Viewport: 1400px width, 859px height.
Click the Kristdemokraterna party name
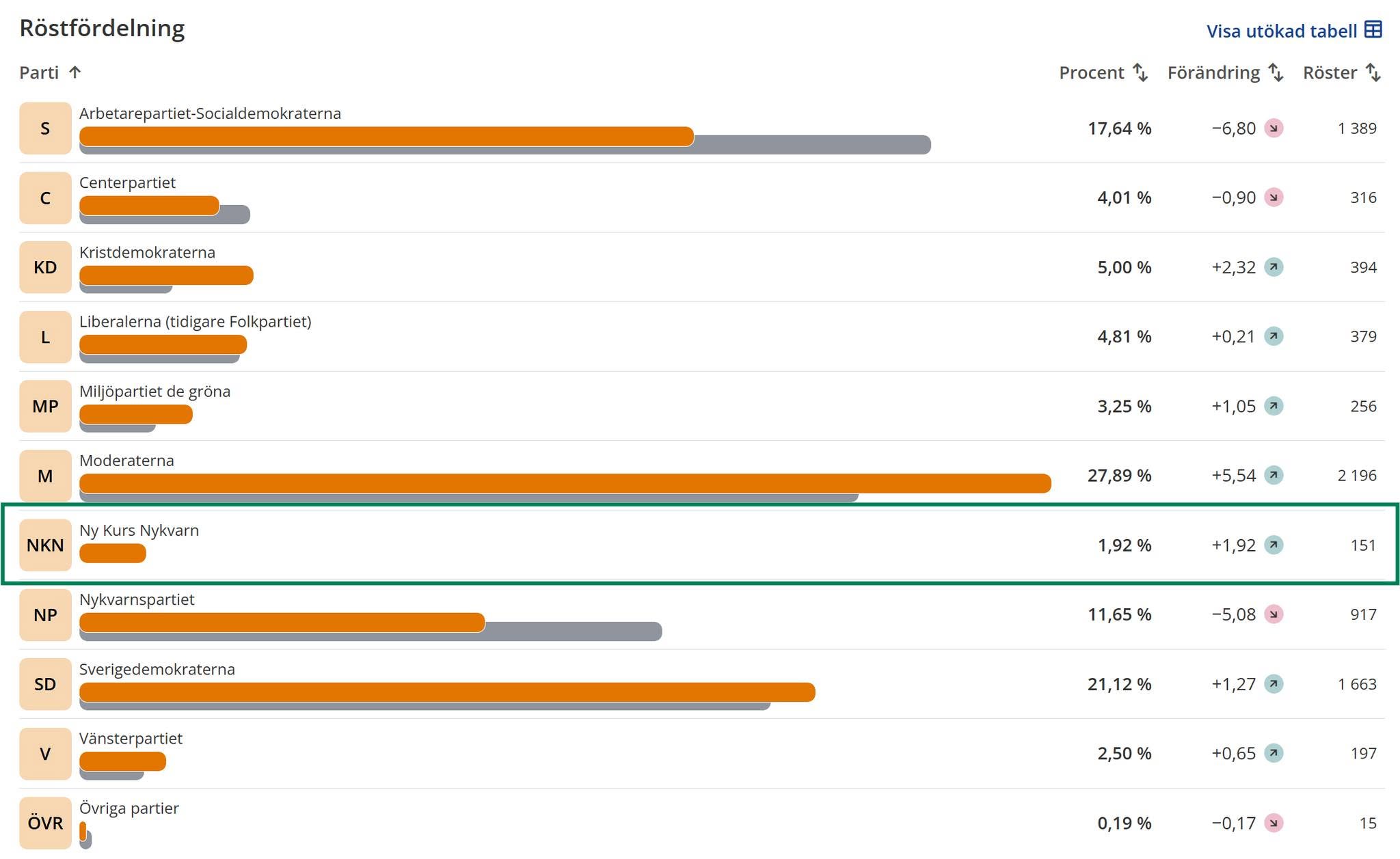pos(147,252)
